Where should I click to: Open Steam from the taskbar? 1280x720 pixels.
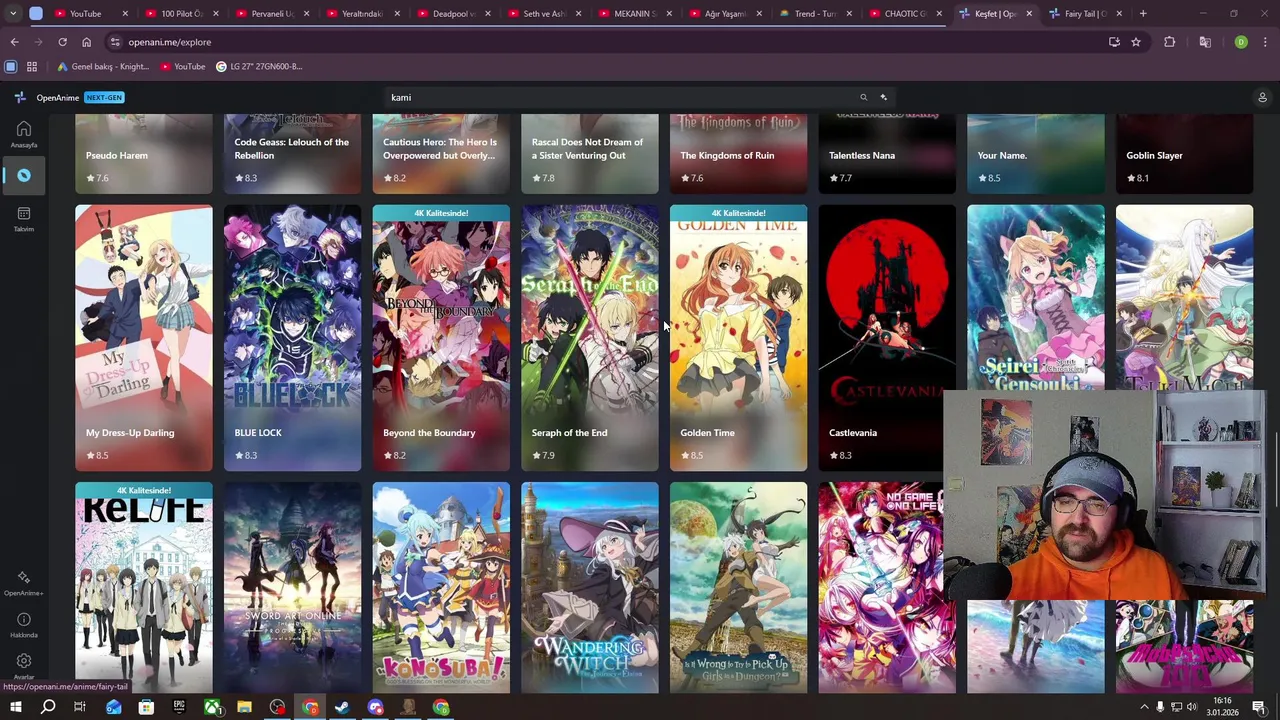tap(342, 707)
